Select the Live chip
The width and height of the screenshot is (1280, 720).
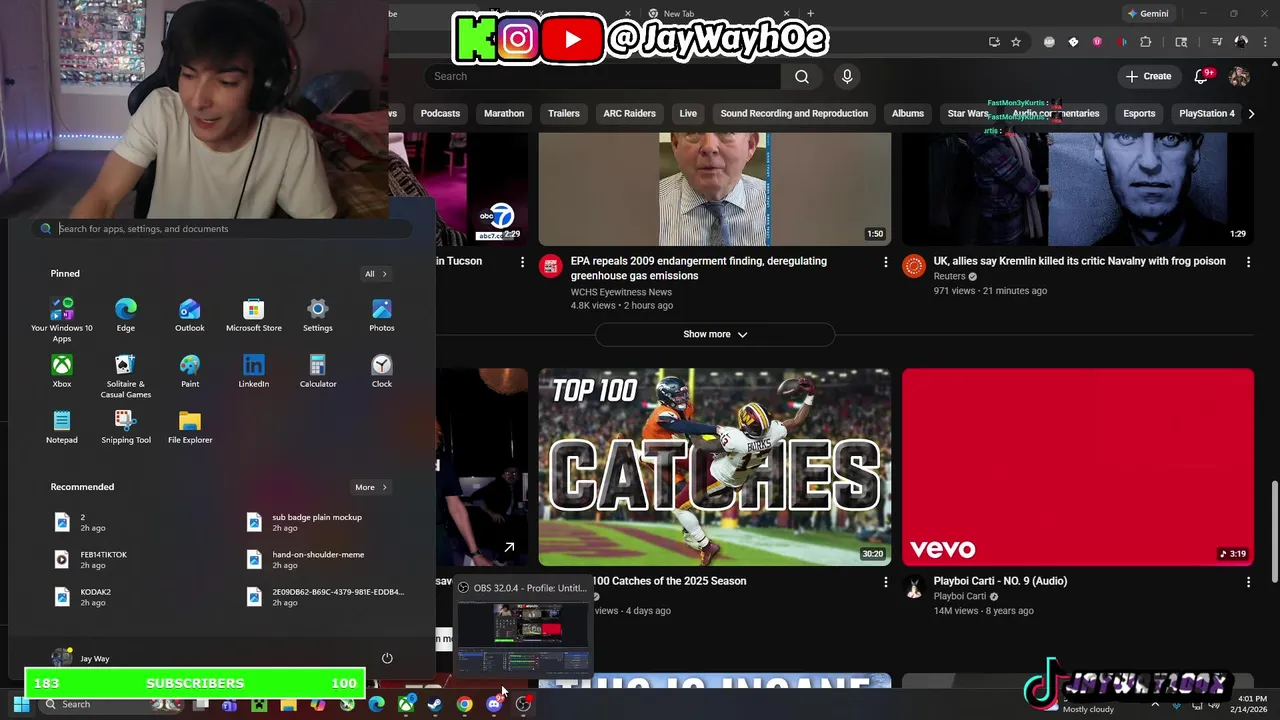coord(688,113)
